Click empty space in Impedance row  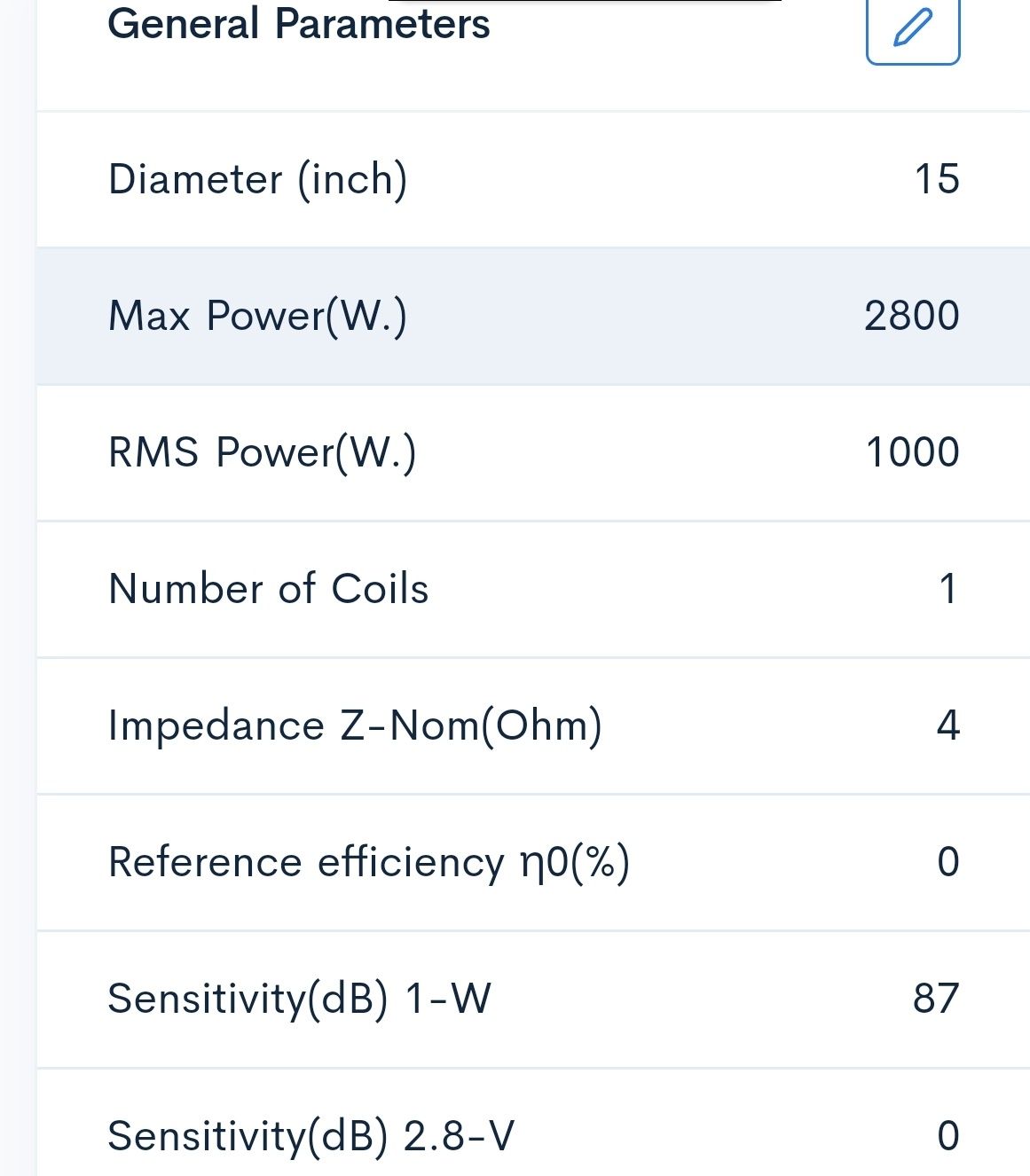click(x=767, y=726)
